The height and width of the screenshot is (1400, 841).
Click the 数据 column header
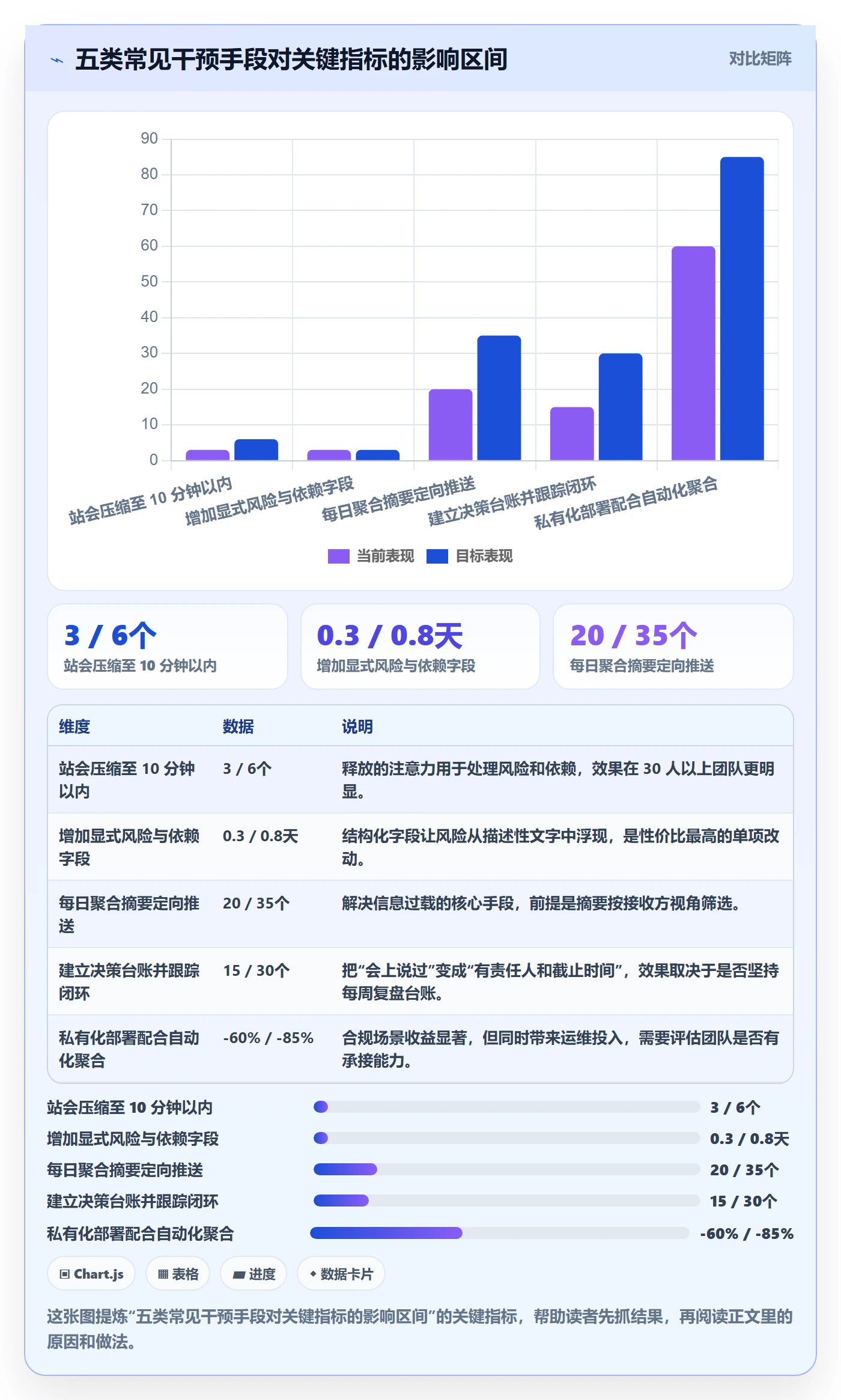238,726
